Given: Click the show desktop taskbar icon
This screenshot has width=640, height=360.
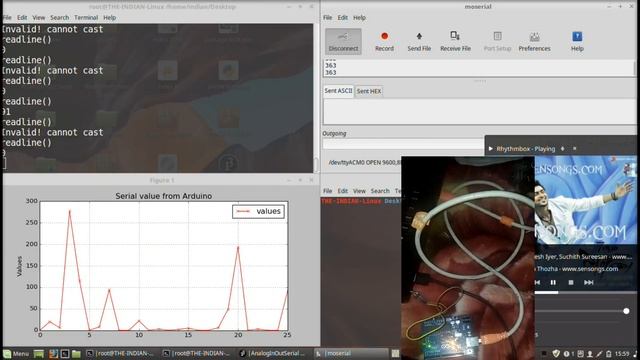Looking at the screenshot, I should [x=39, y=353].
